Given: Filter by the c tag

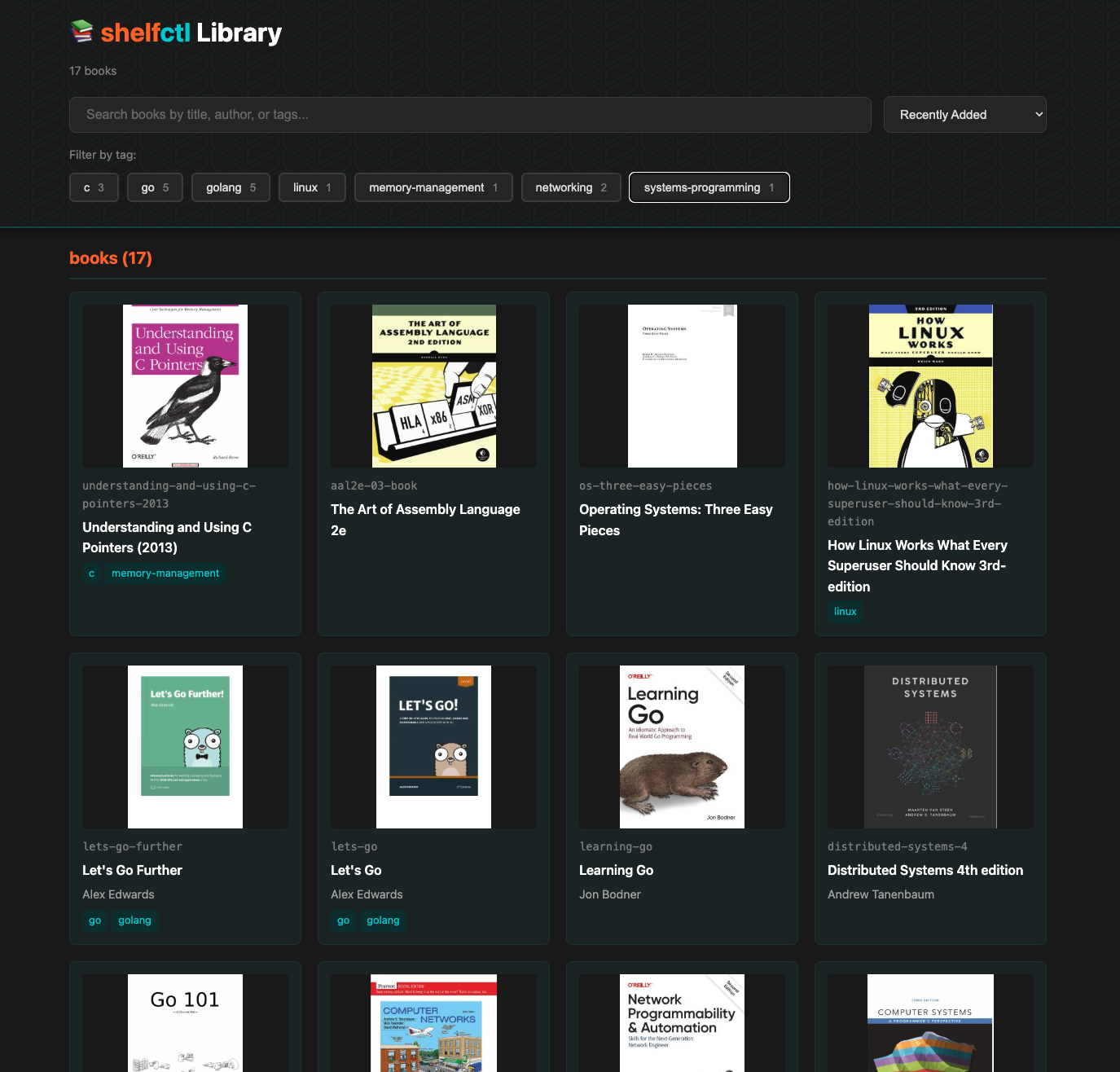Looking at the screenshot, I should coord(94,187).
